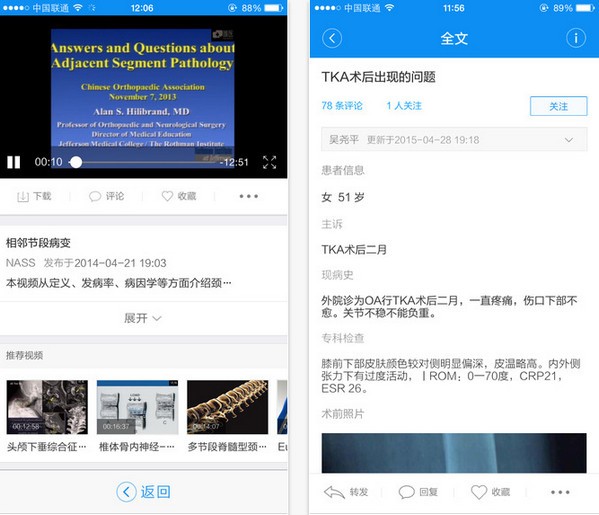Open the 1 人关注 followers link
Image resolution: width=599 pixels, height=515 pixels.
click(404, 106)
